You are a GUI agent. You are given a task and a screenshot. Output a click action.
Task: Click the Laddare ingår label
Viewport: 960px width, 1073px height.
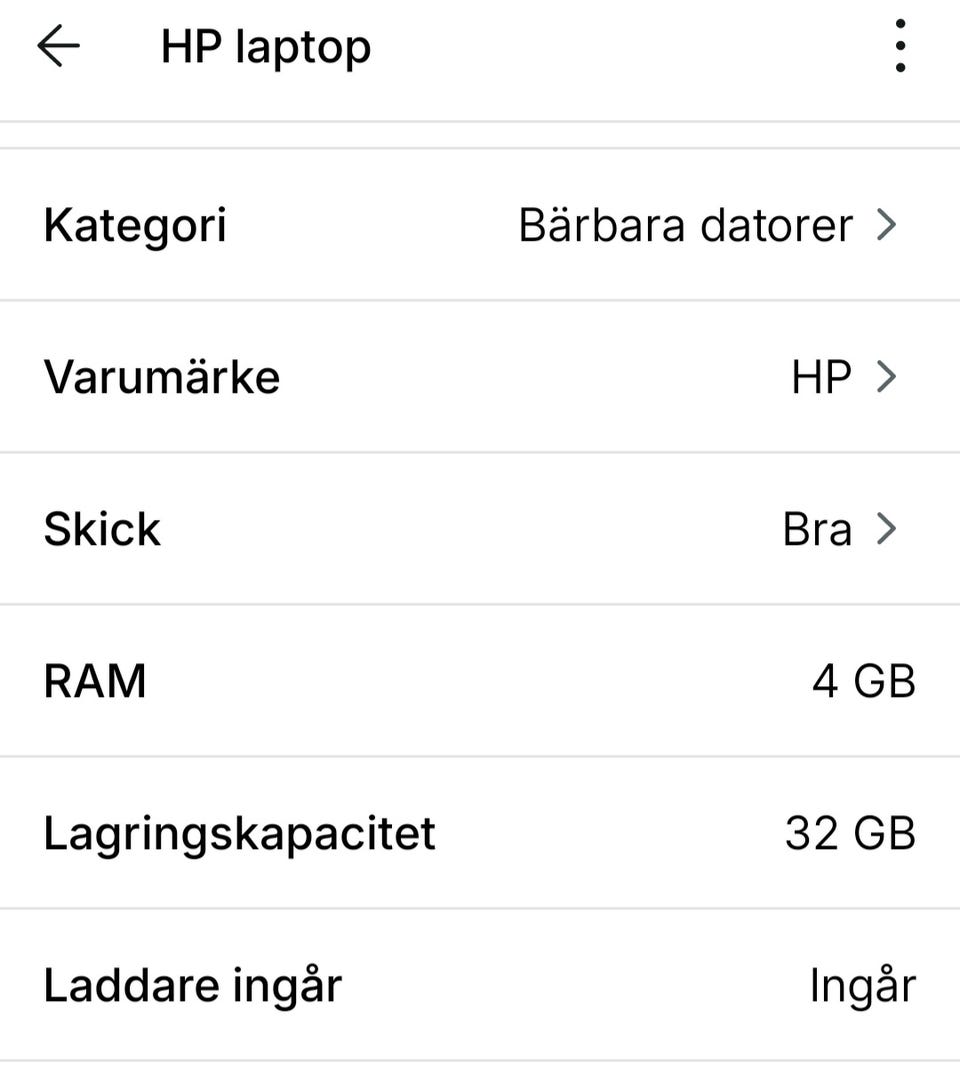tap(192, 985)
